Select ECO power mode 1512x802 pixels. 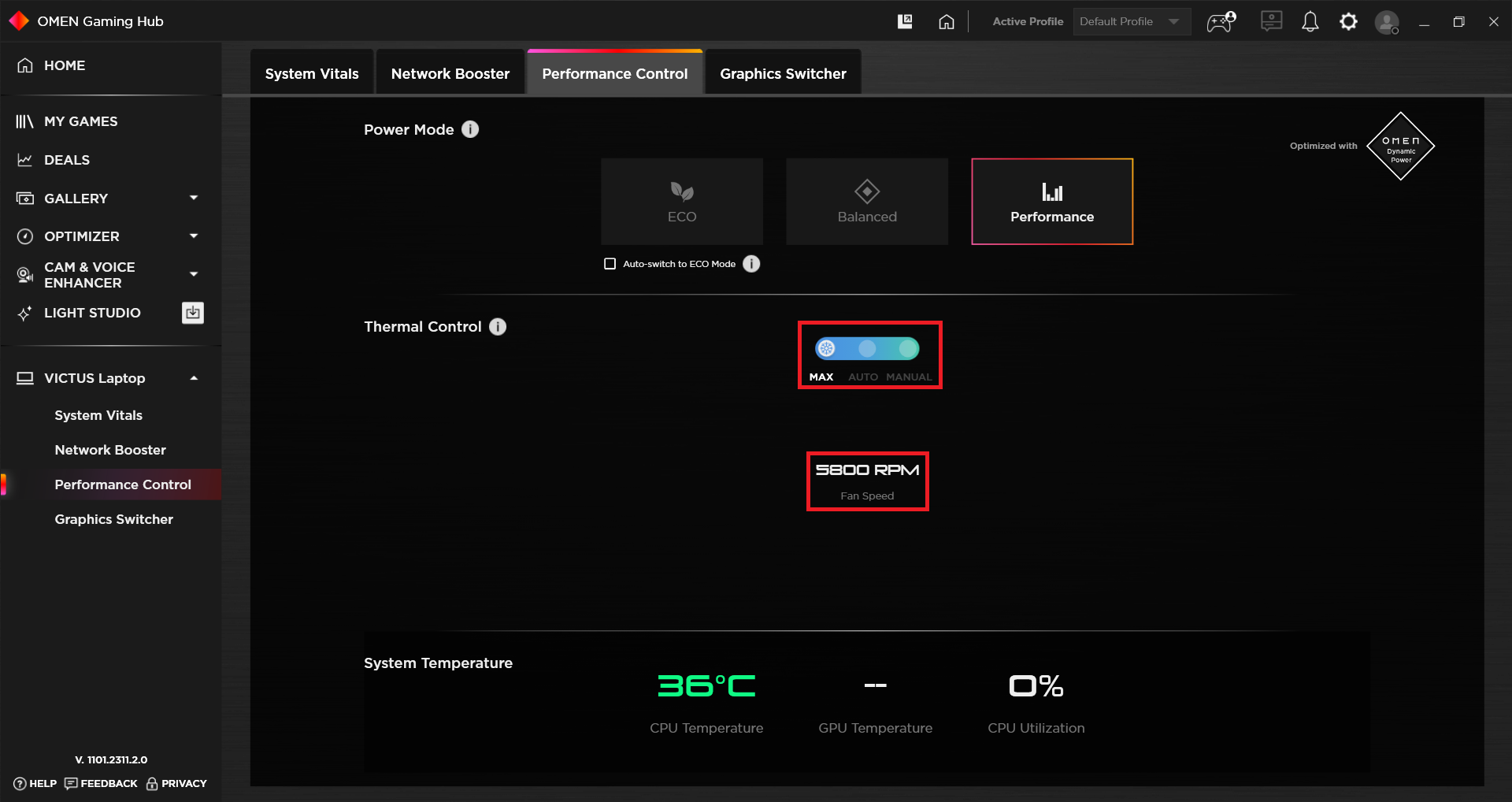click(682, 202)
